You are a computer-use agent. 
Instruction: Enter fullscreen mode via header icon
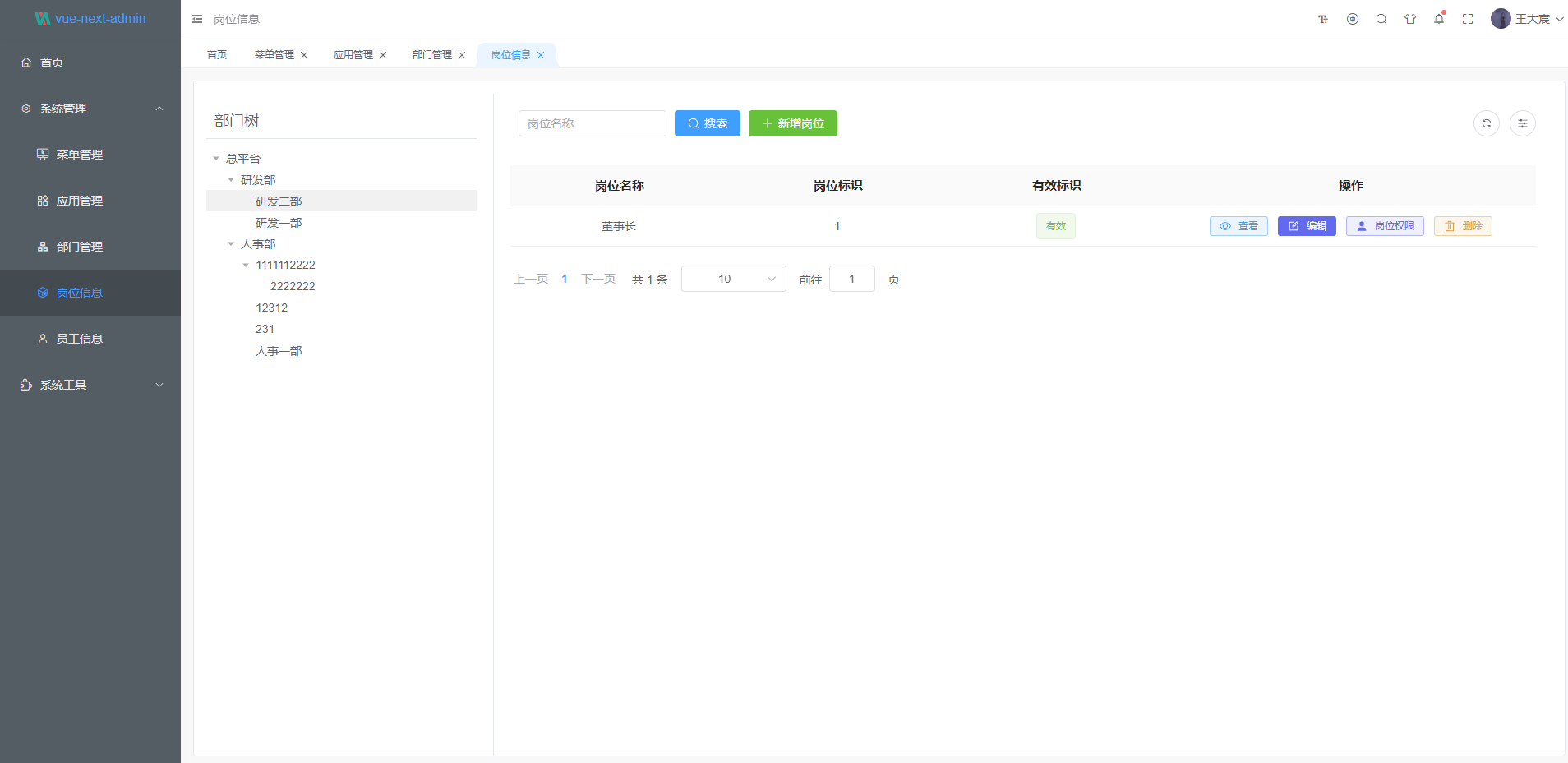1468,19
